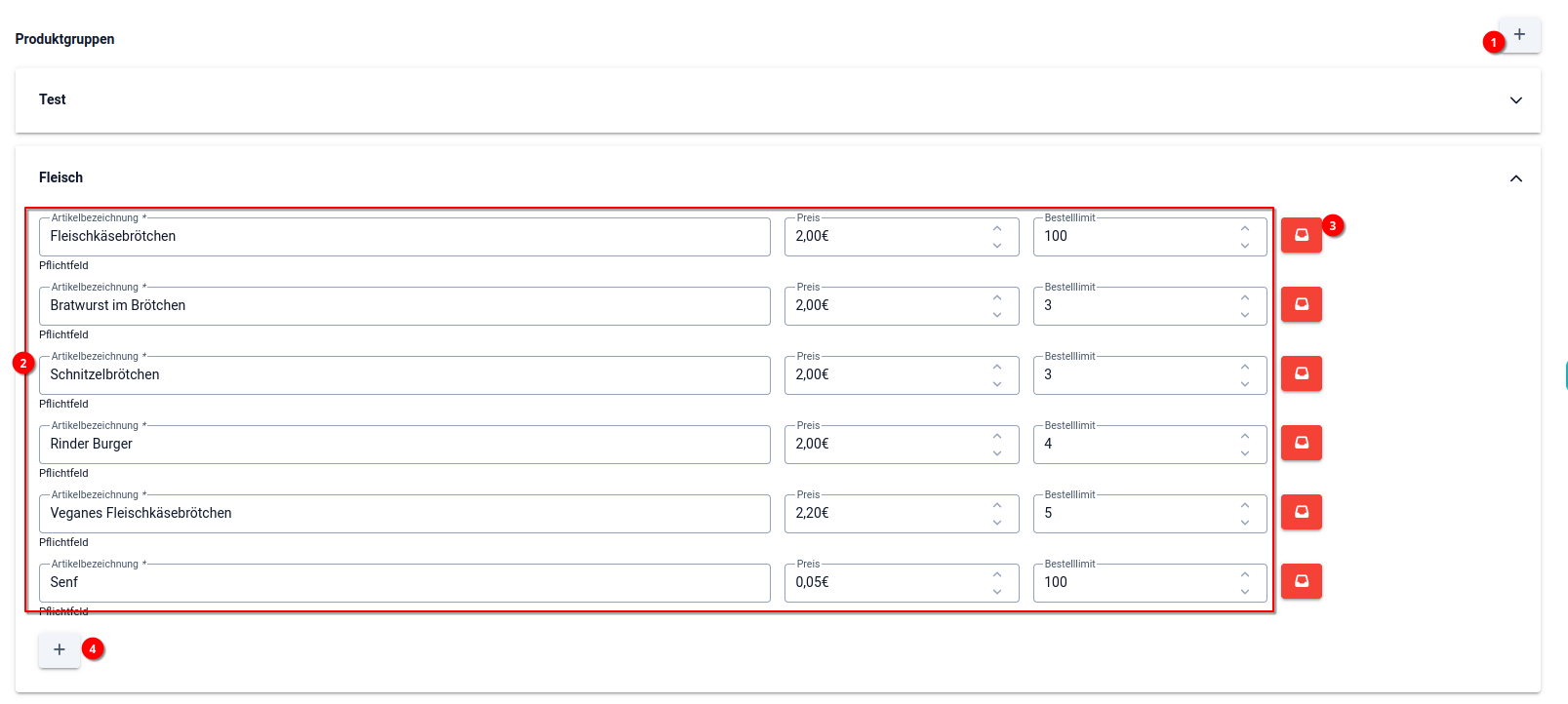Viewport: 1568px width, 704px height.
Task: Click red button beside Schnitzelbrötchen row
Action: (x=1301, y=373)
